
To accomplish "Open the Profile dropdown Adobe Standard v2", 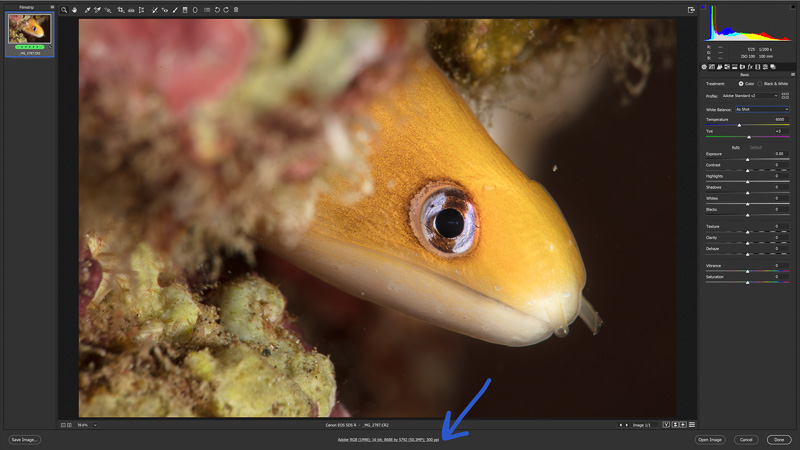I will point(756,96).
